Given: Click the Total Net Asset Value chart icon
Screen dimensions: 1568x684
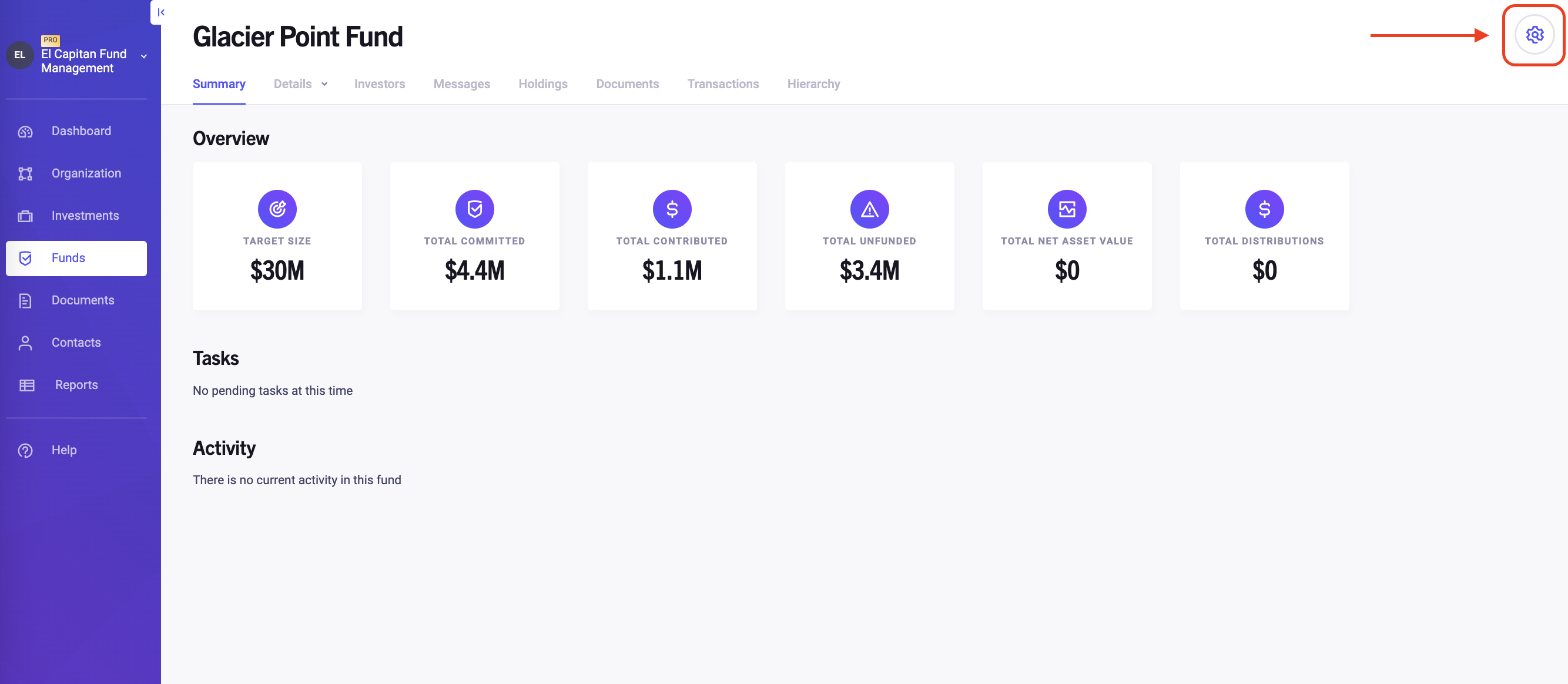Looking at the screenshot, I should (x=1067, y=209).
